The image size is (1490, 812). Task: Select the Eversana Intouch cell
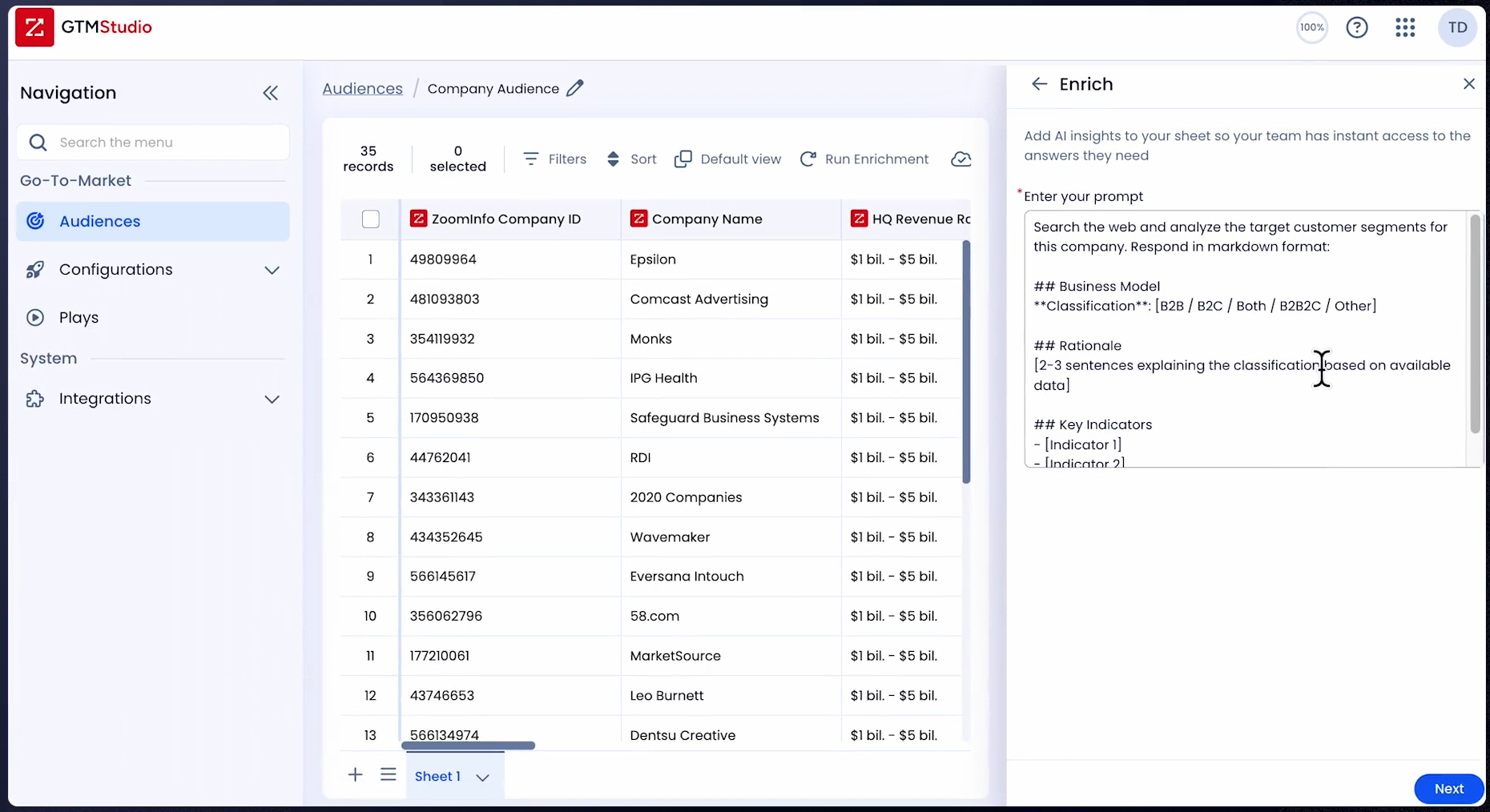click(731, 577)
